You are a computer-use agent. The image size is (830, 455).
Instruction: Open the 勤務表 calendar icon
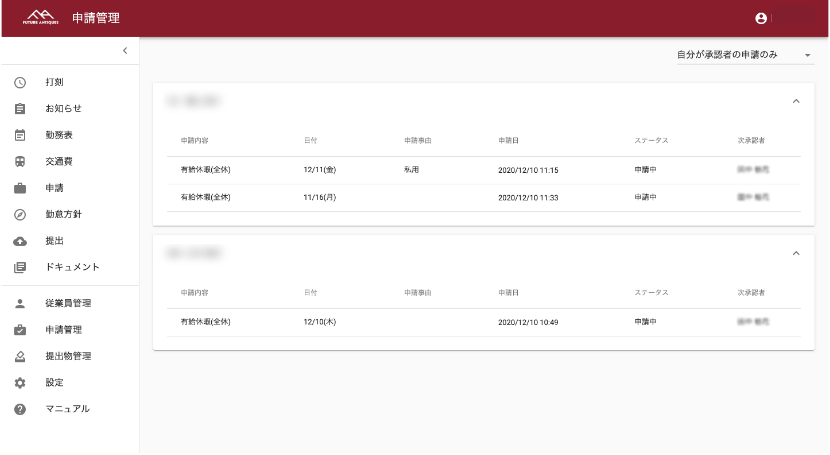[x=20, y=135]
